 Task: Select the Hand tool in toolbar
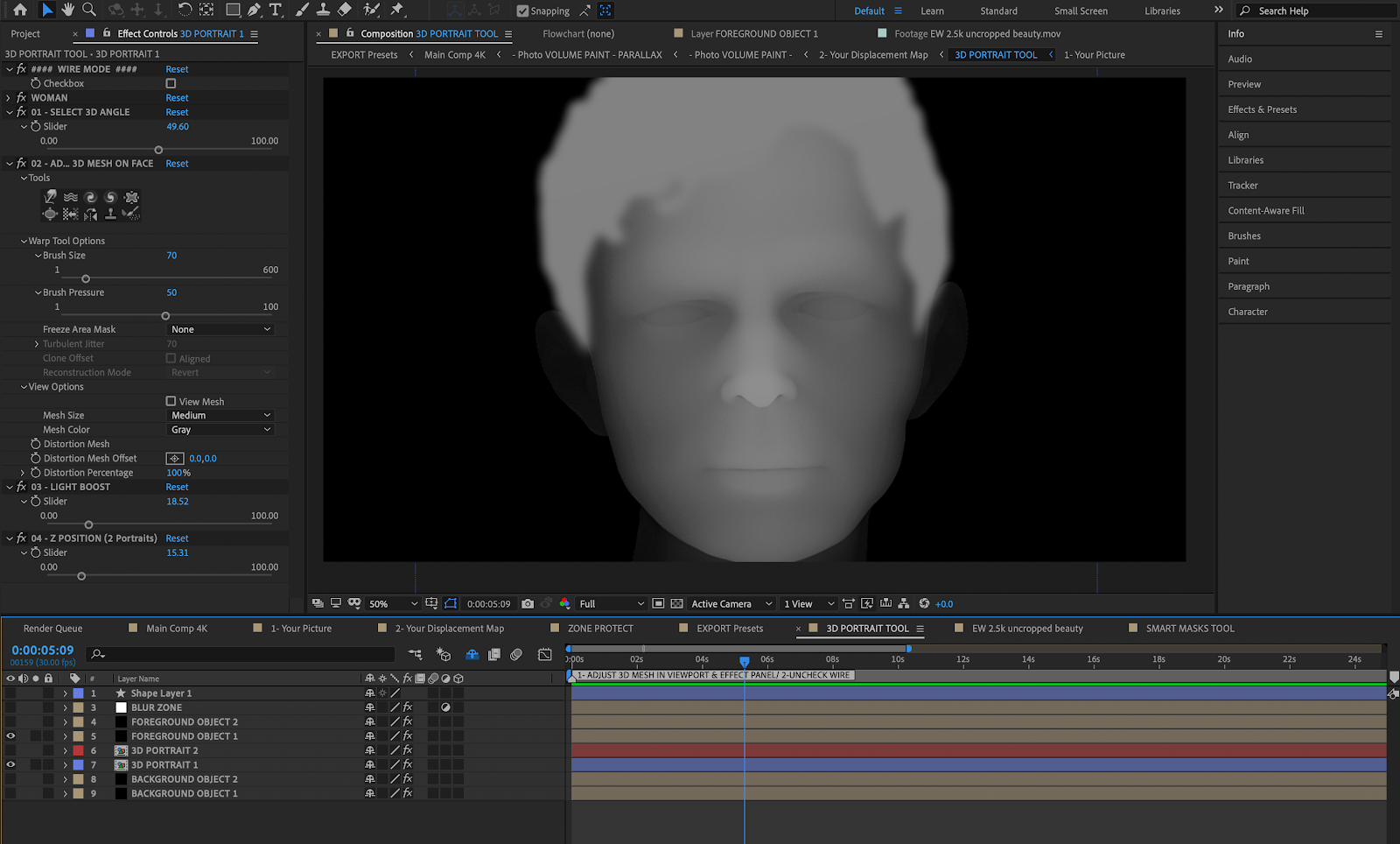67,10
